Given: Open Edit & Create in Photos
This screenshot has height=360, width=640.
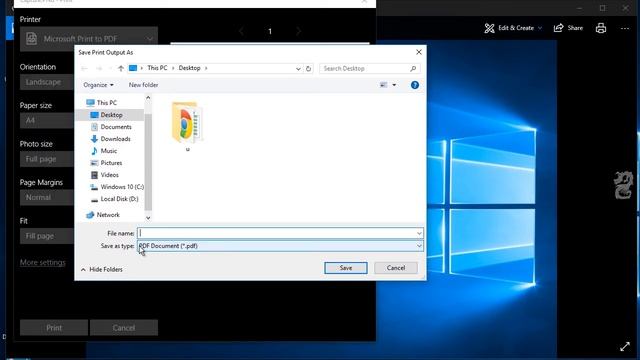Looking at the screenshot, I should 513,28.
